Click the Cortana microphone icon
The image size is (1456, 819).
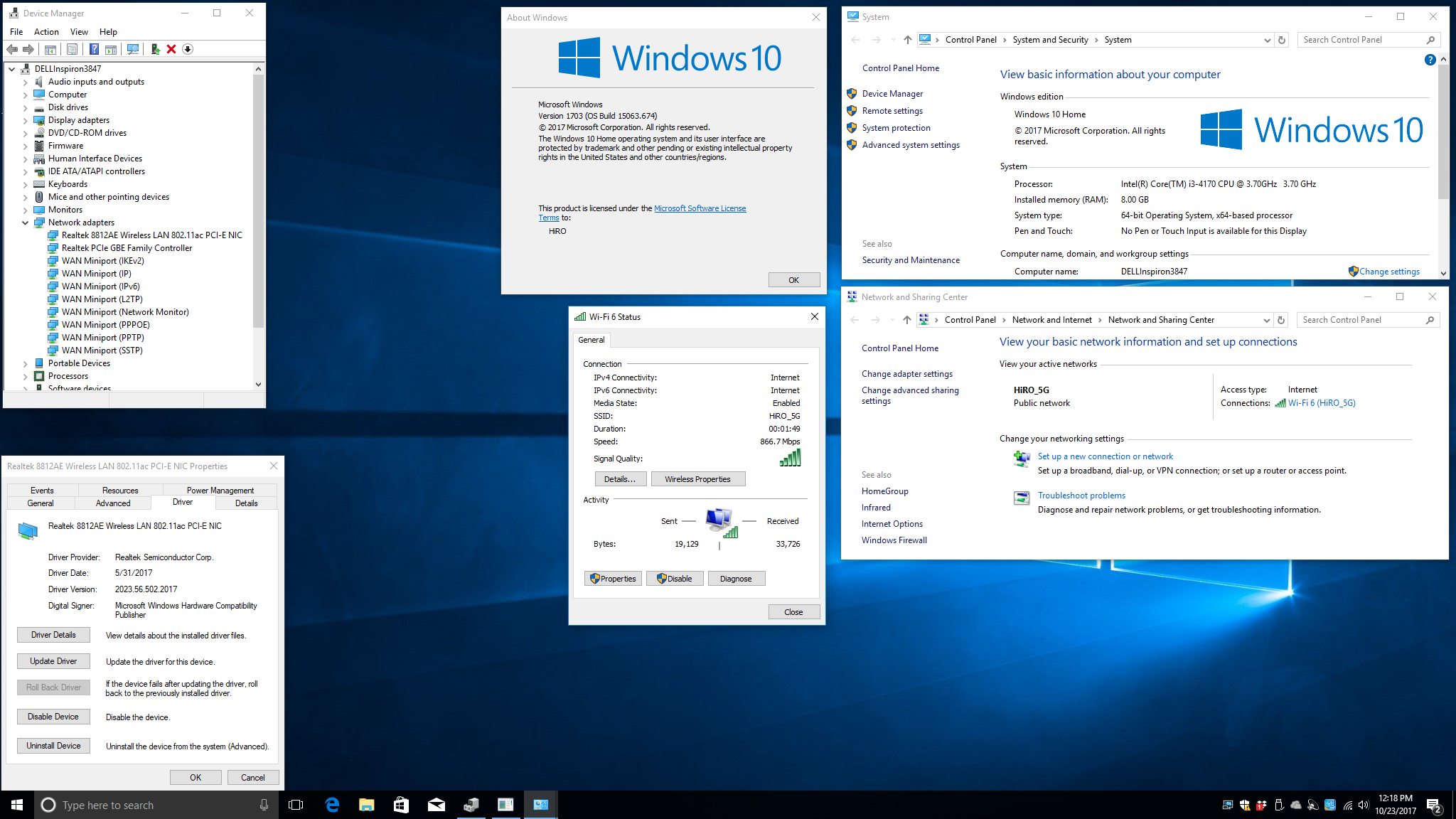click(x=264, y=805)
